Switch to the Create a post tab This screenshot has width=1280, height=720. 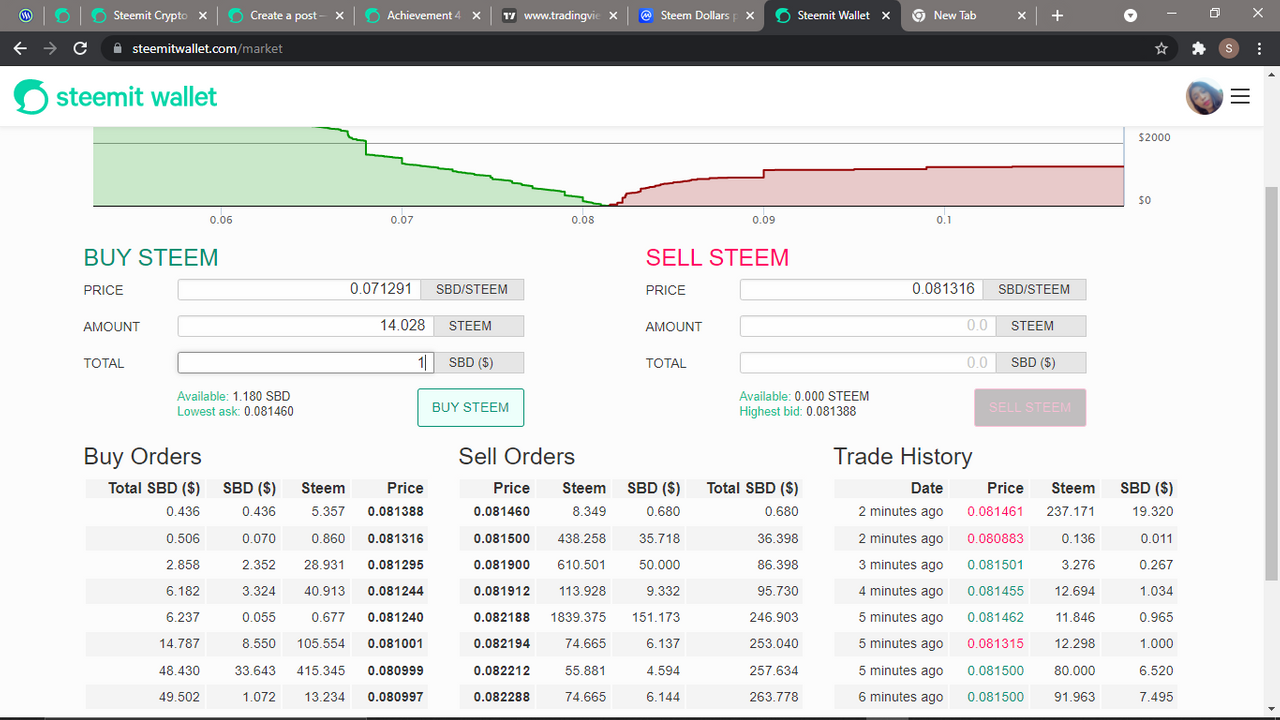(x=287, y=16)
